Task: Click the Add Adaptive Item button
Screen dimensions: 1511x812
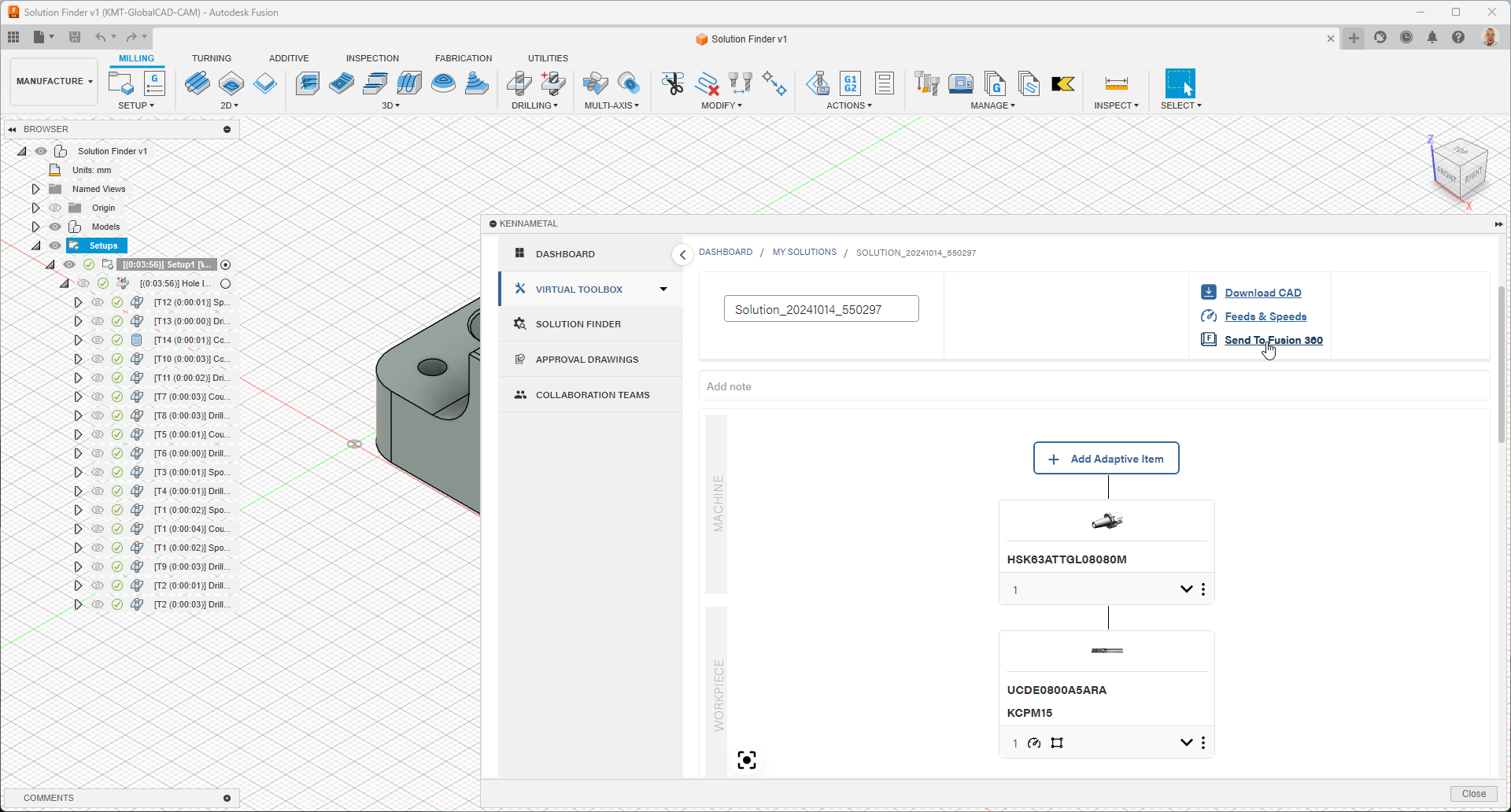Action: pos(1106,459)
